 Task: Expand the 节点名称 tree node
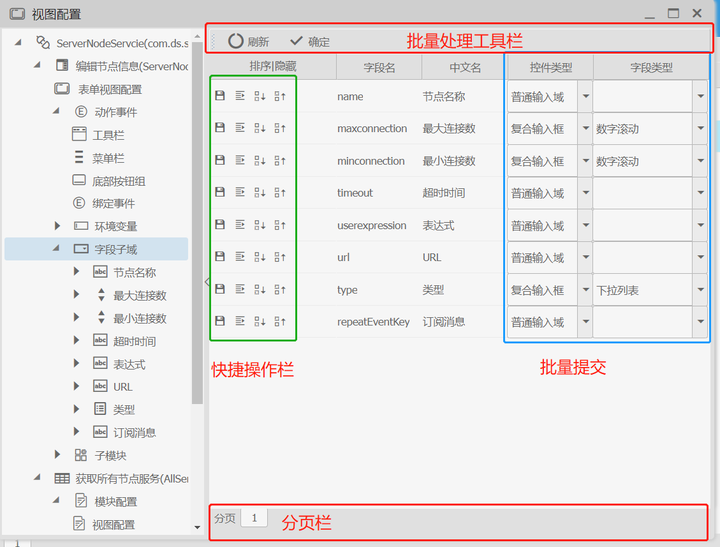(76, 271)
